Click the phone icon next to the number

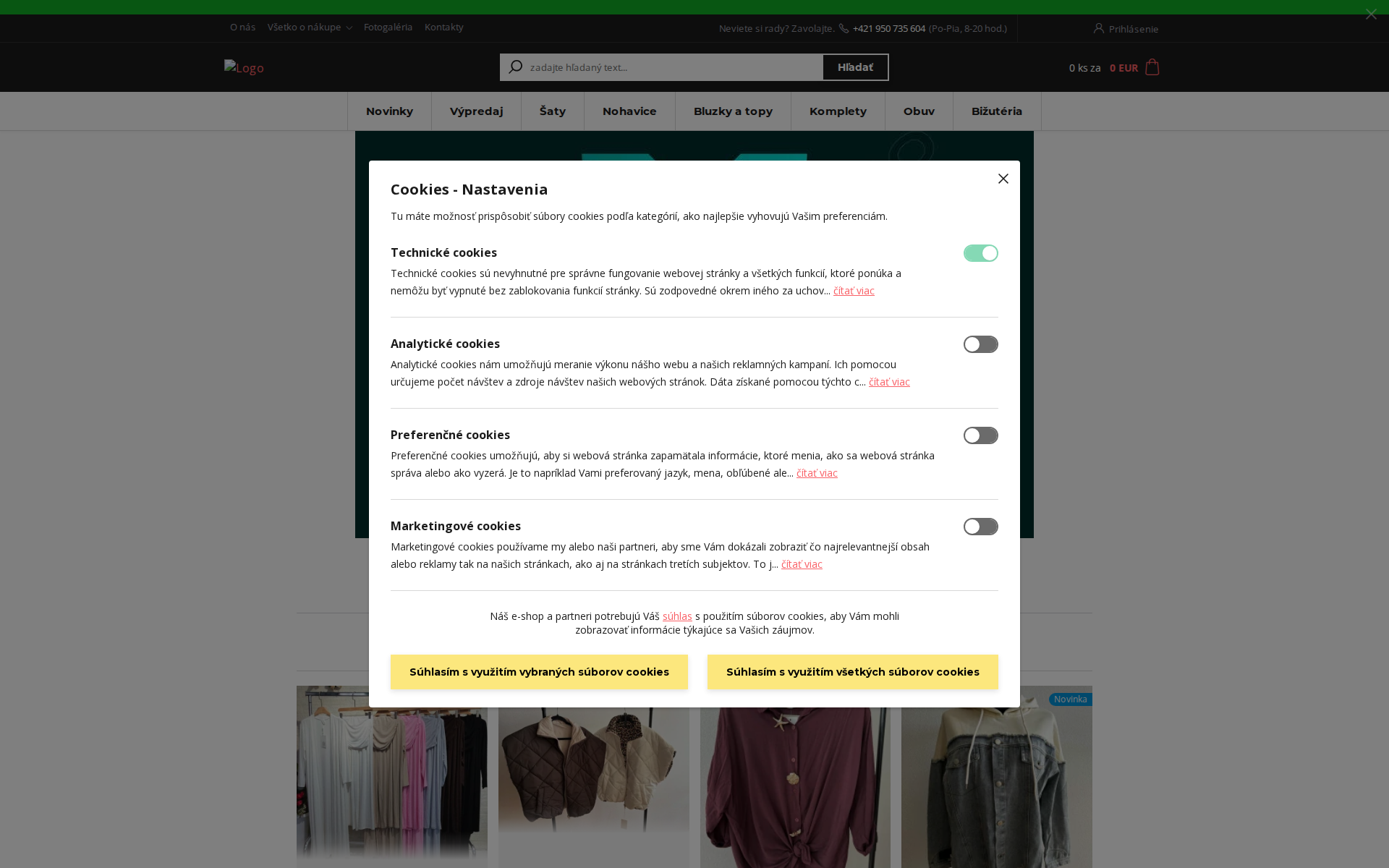tap(844, 28)
